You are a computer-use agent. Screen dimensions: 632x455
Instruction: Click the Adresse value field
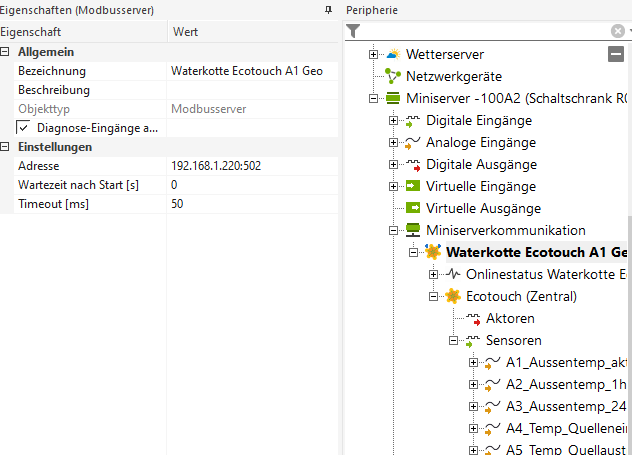point(250,166)
